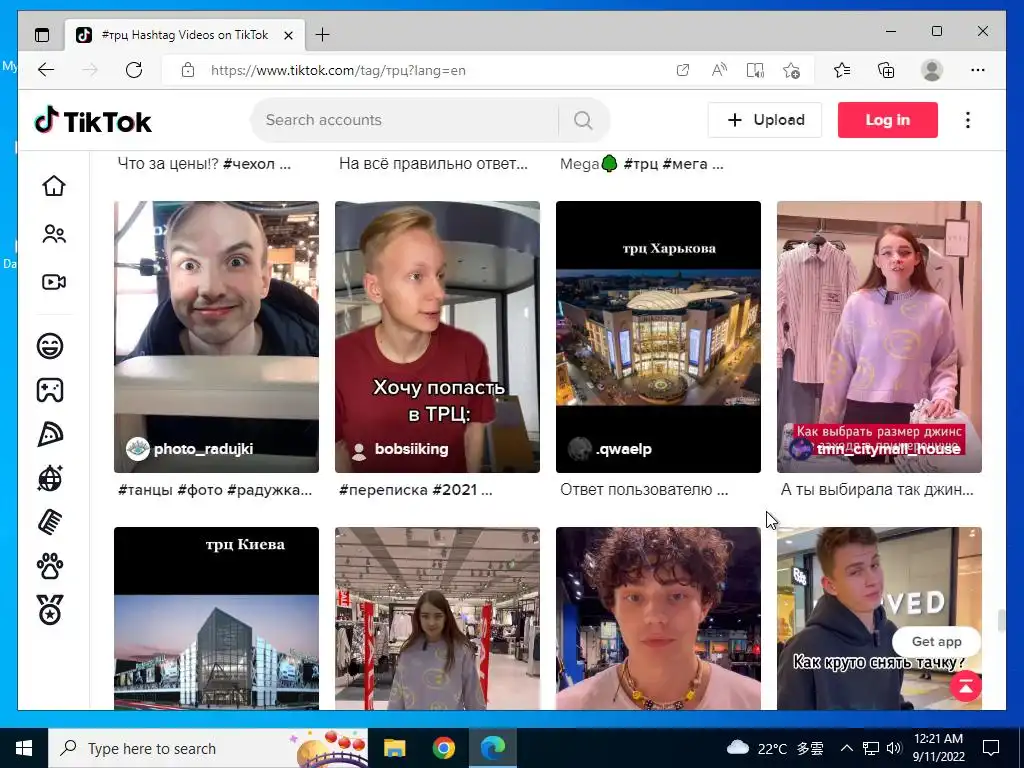Open the трц Киева video thumbnail
1024x768 pixels.
[216, 618]
